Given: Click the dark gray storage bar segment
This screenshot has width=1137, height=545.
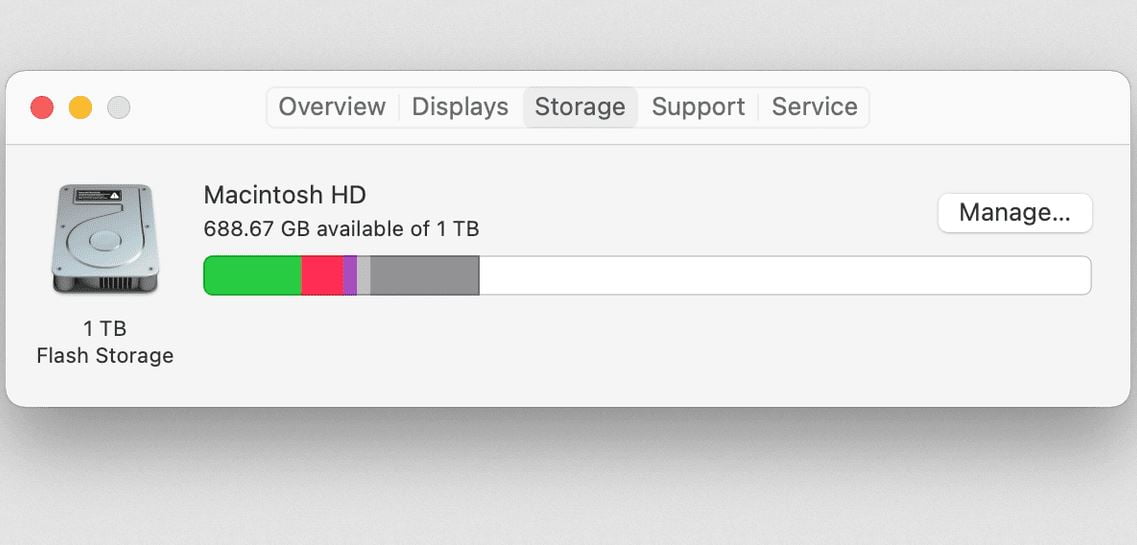Looking at the screenshot, I should tap(425, 275).
